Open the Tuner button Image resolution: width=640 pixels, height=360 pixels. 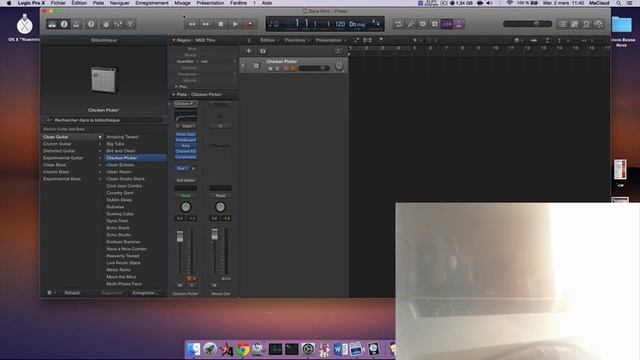click(411, 24)
